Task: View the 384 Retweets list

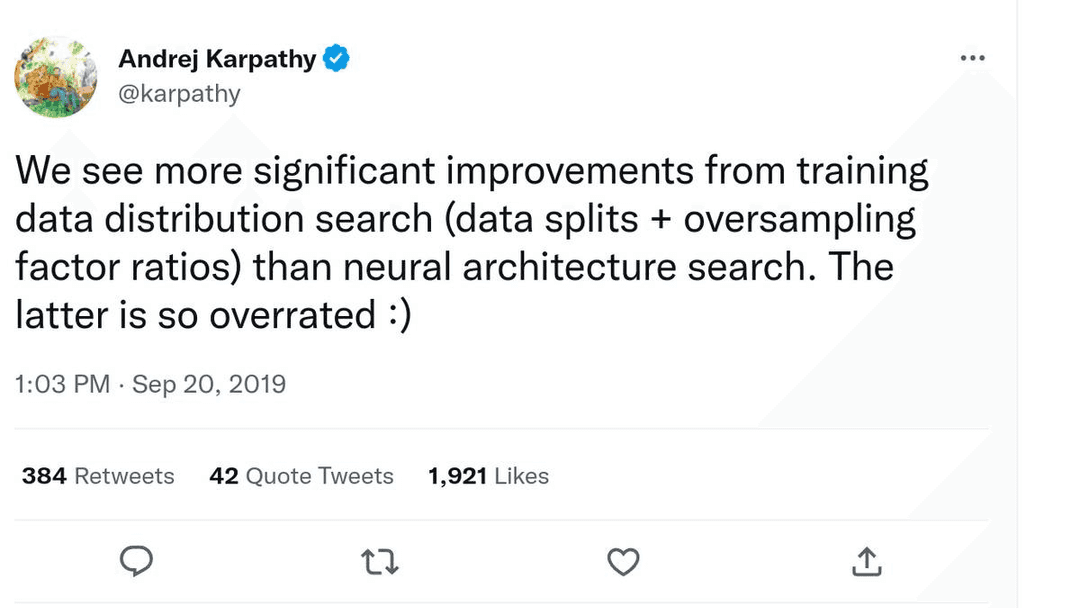Action: coord(98,476)
